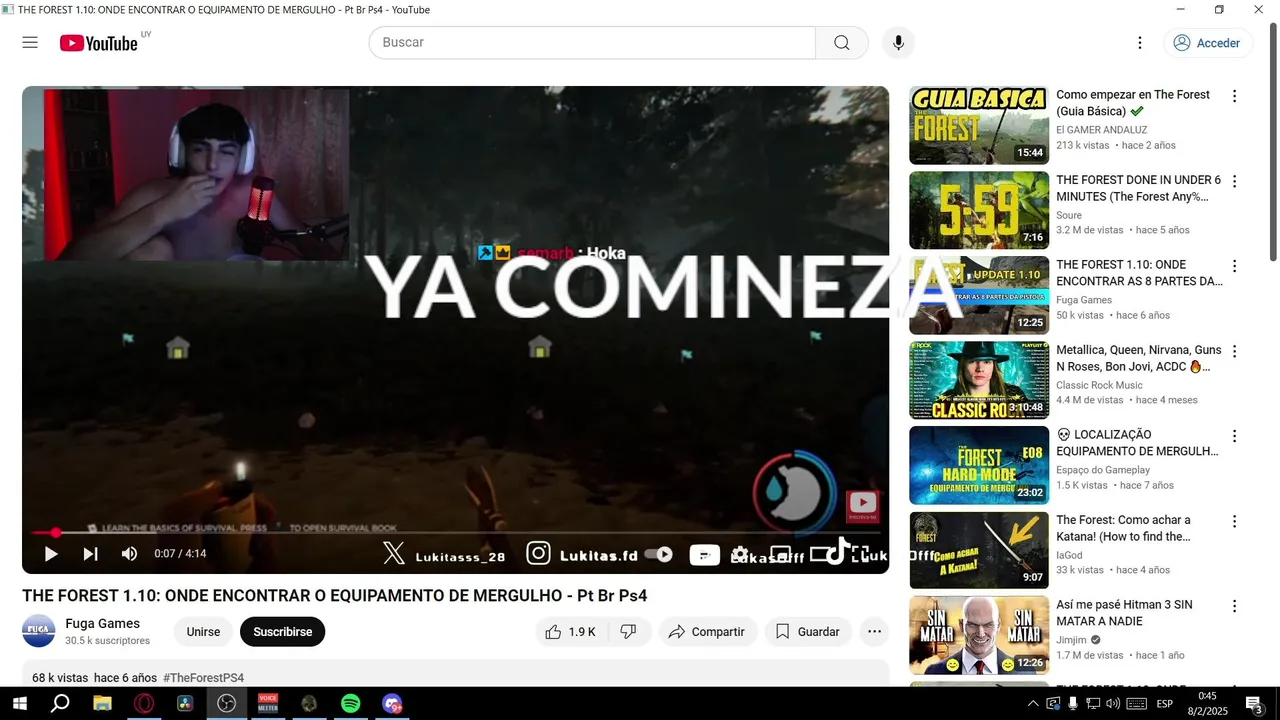Start voice search with the microphone

[x=898, y=43]
